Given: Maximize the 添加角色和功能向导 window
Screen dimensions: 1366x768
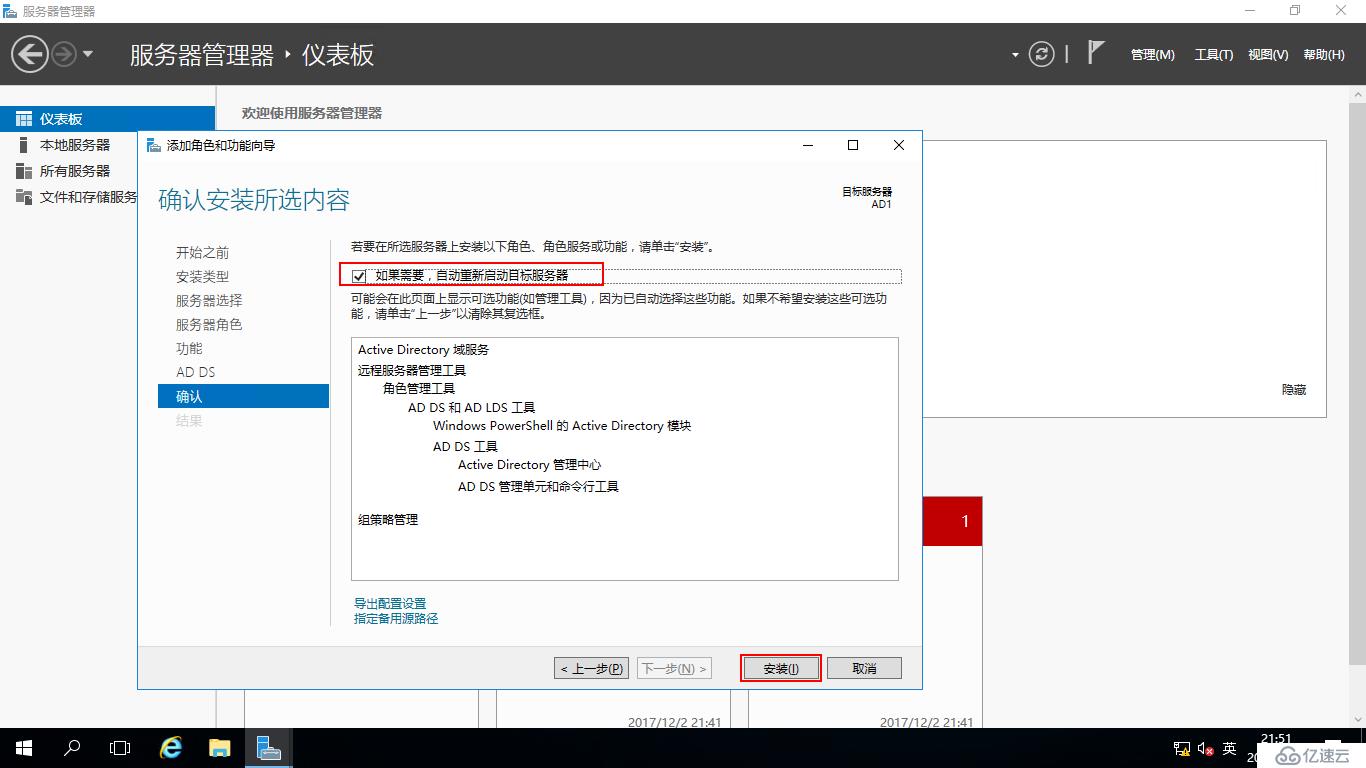Looking at the screenshot, I should [853, 145].
